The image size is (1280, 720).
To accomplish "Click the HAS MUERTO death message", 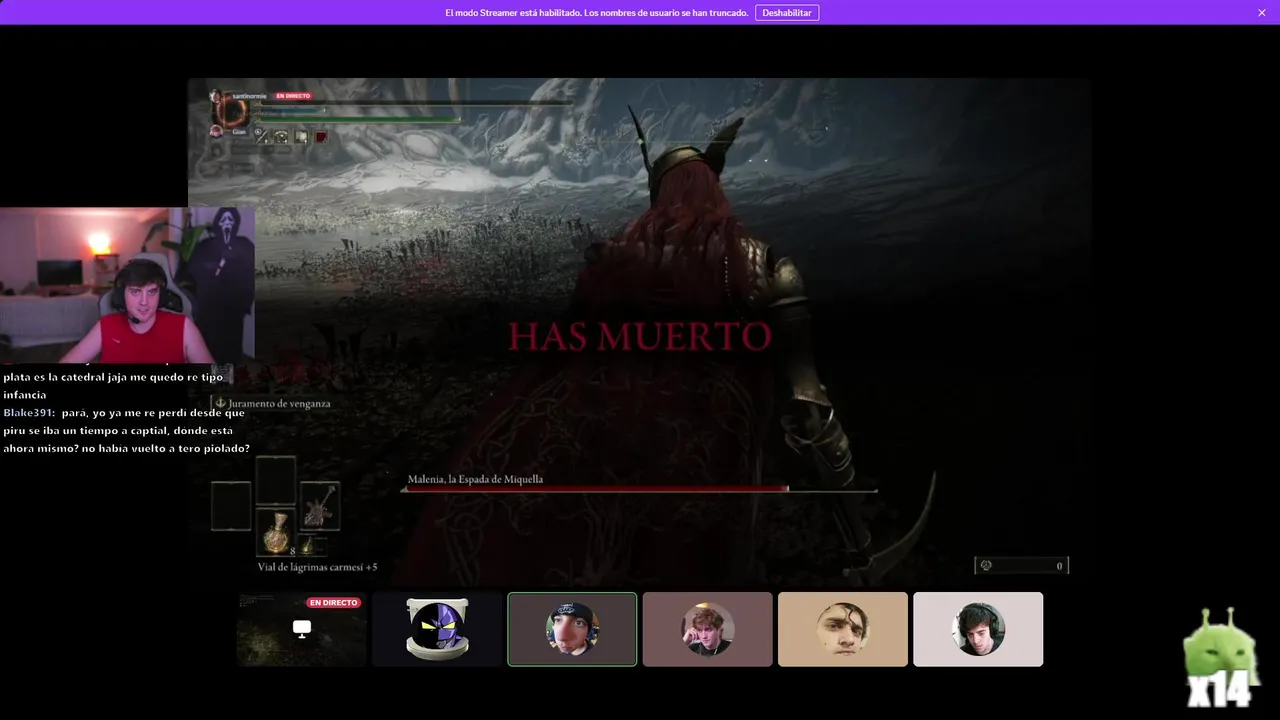I will click(639, 336).
